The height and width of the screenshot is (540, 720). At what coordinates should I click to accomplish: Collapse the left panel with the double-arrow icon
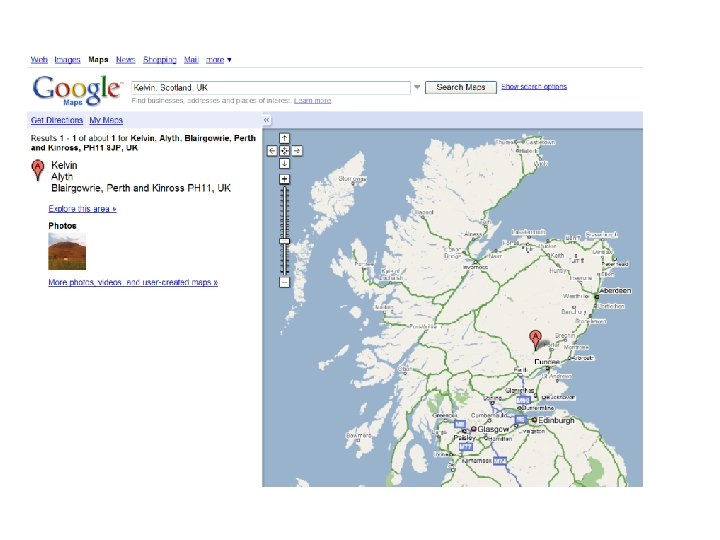point(266,120)
